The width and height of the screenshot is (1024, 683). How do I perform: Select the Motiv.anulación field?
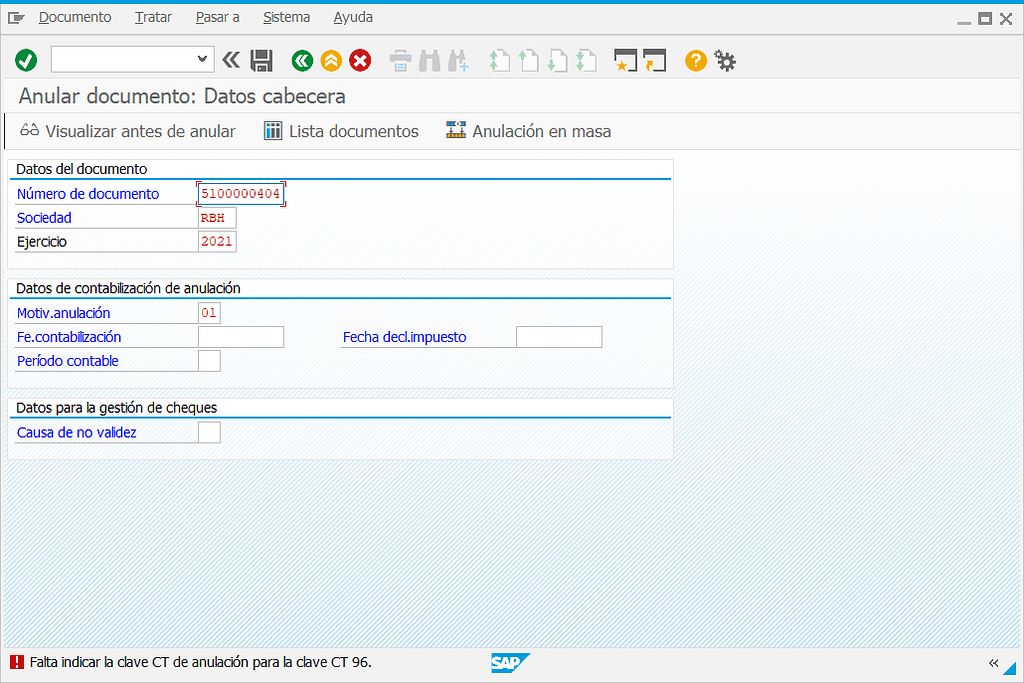pyautogui.click(x=209, y=313)
